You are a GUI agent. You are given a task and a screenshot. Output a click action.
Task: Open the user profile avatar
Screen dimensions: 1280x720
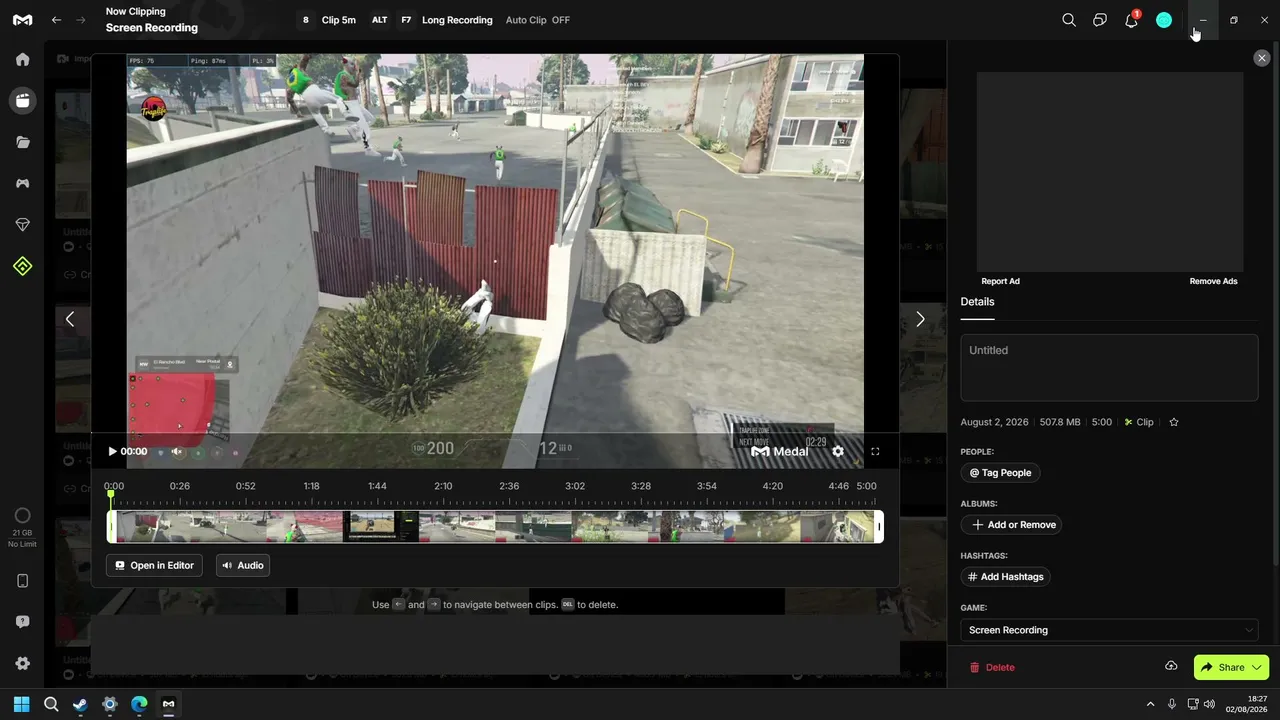[x=1164, y=20]
